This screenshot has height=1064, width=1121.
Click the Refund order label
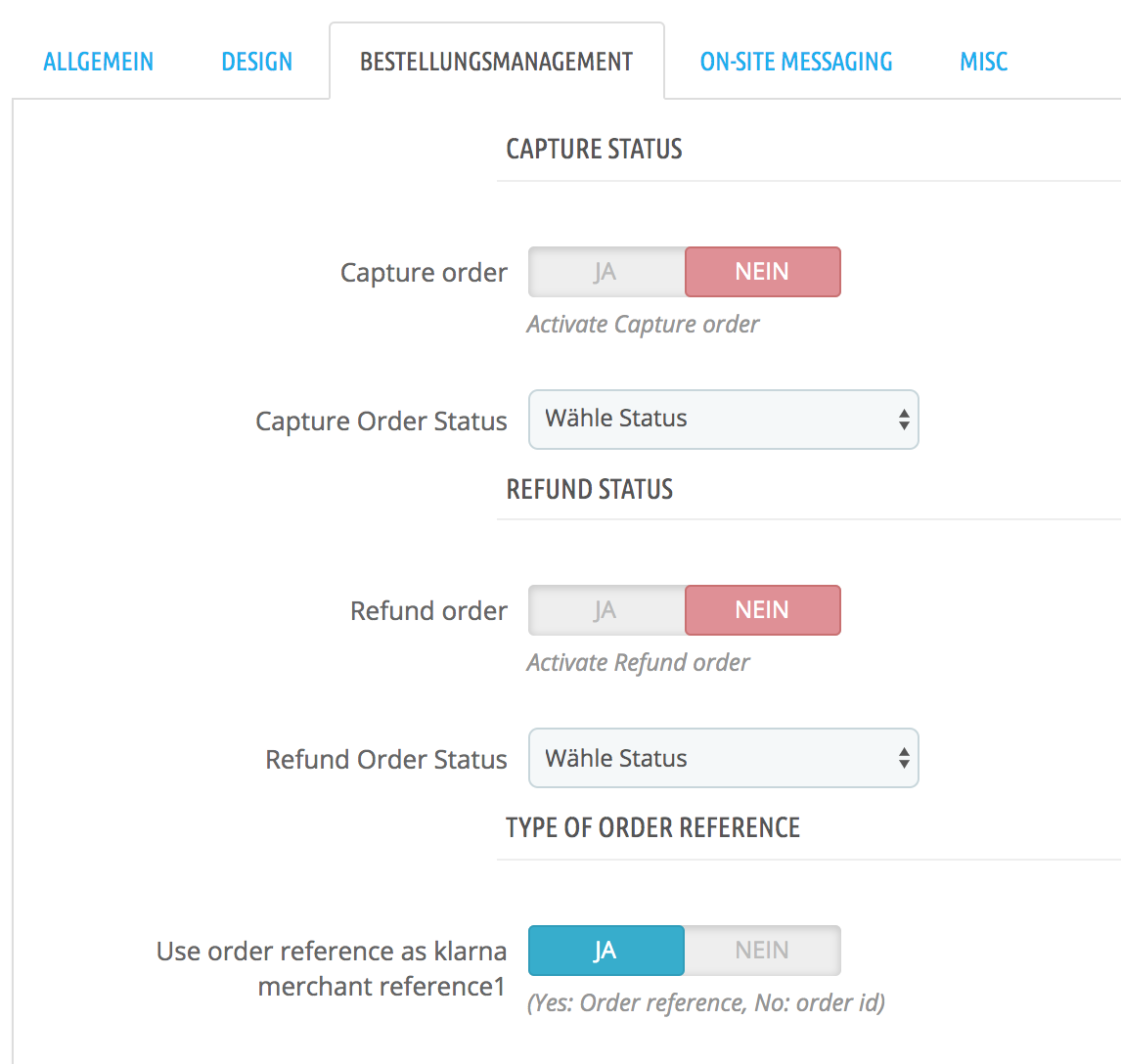pyautogui.click(x=428, y=611)
